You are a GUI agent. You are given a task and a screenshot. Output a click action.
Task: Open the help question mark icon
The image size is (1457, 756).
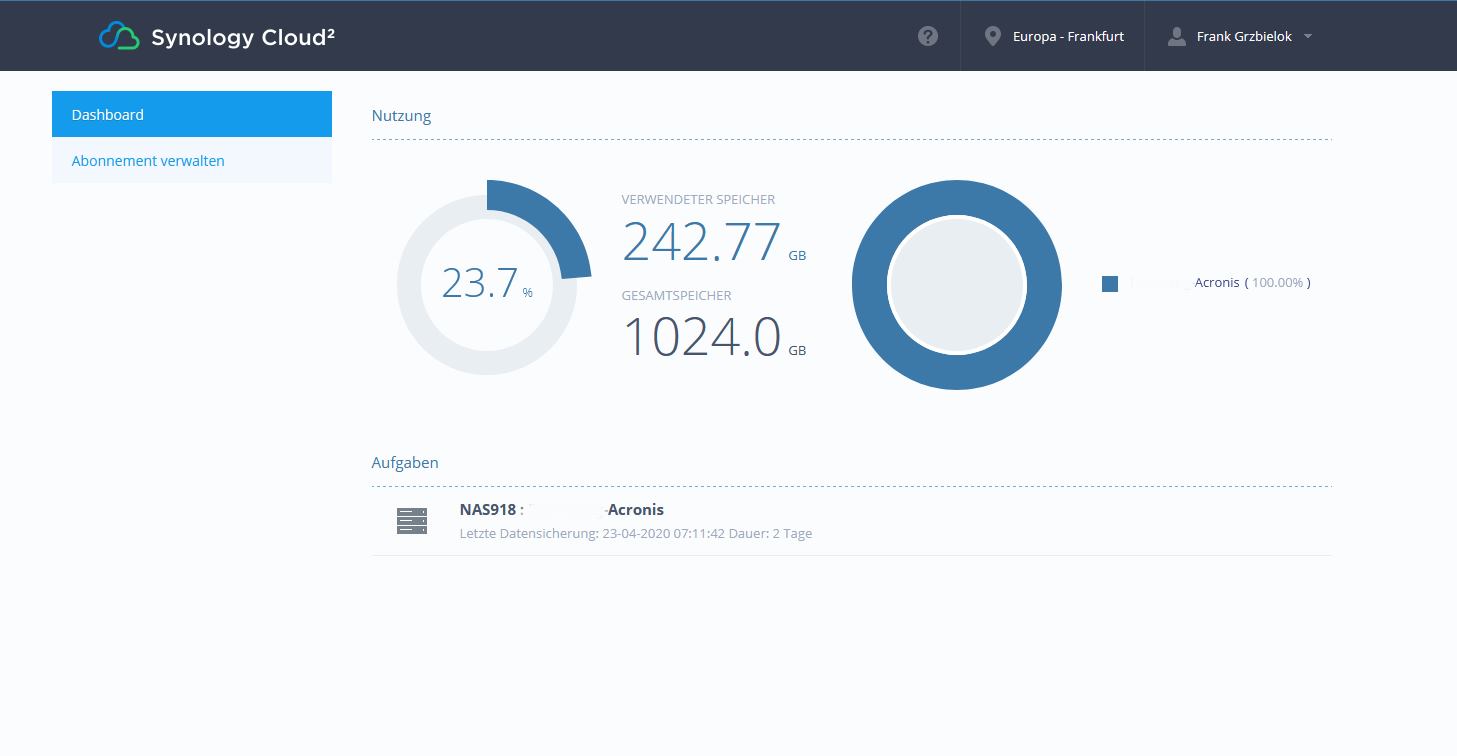pos(928,36)
